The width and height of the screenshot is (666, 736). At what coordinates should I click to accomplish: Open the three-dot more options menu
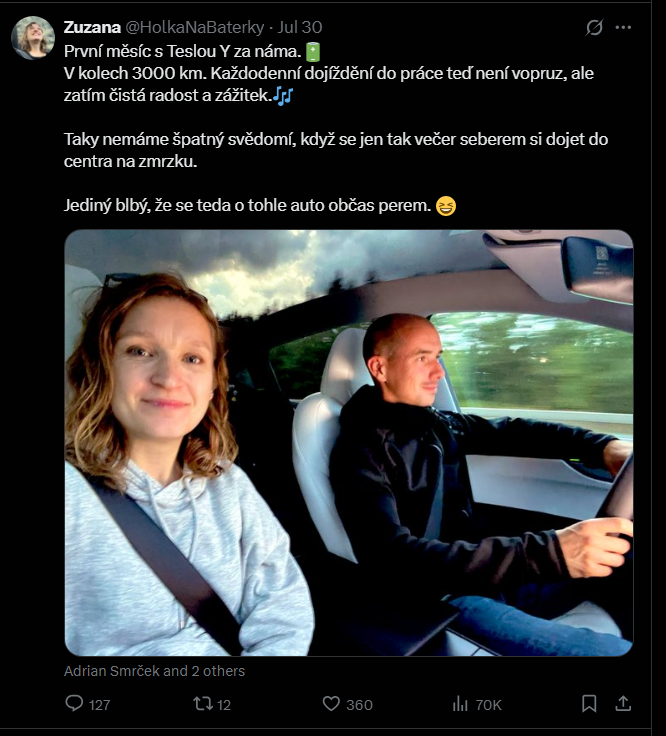point(623,27)
